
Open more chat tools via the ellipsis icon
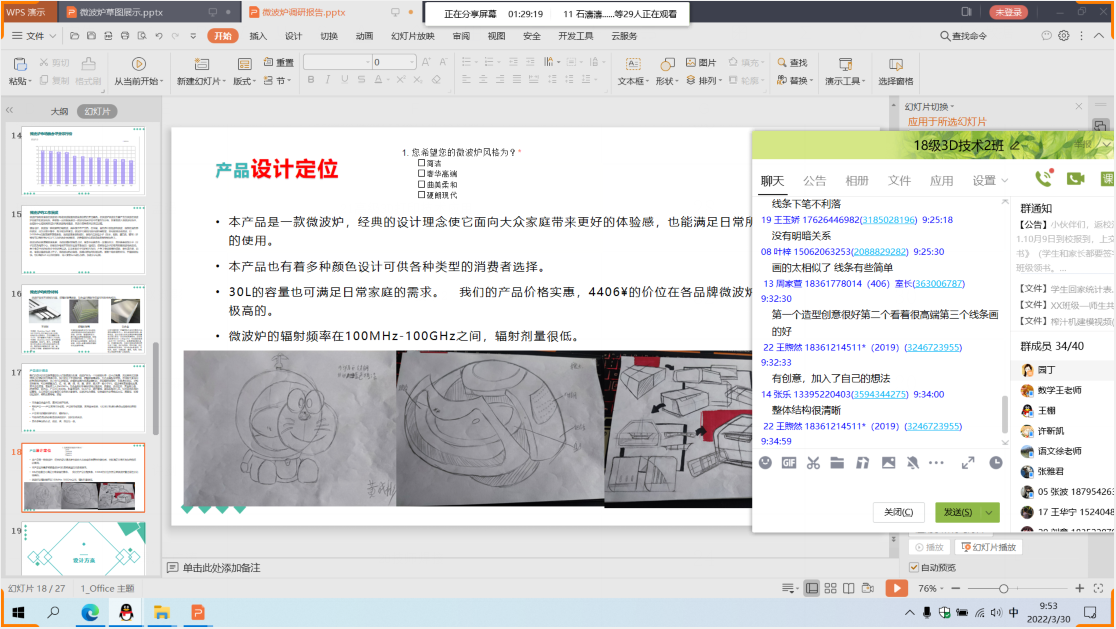tap(937, 463)
